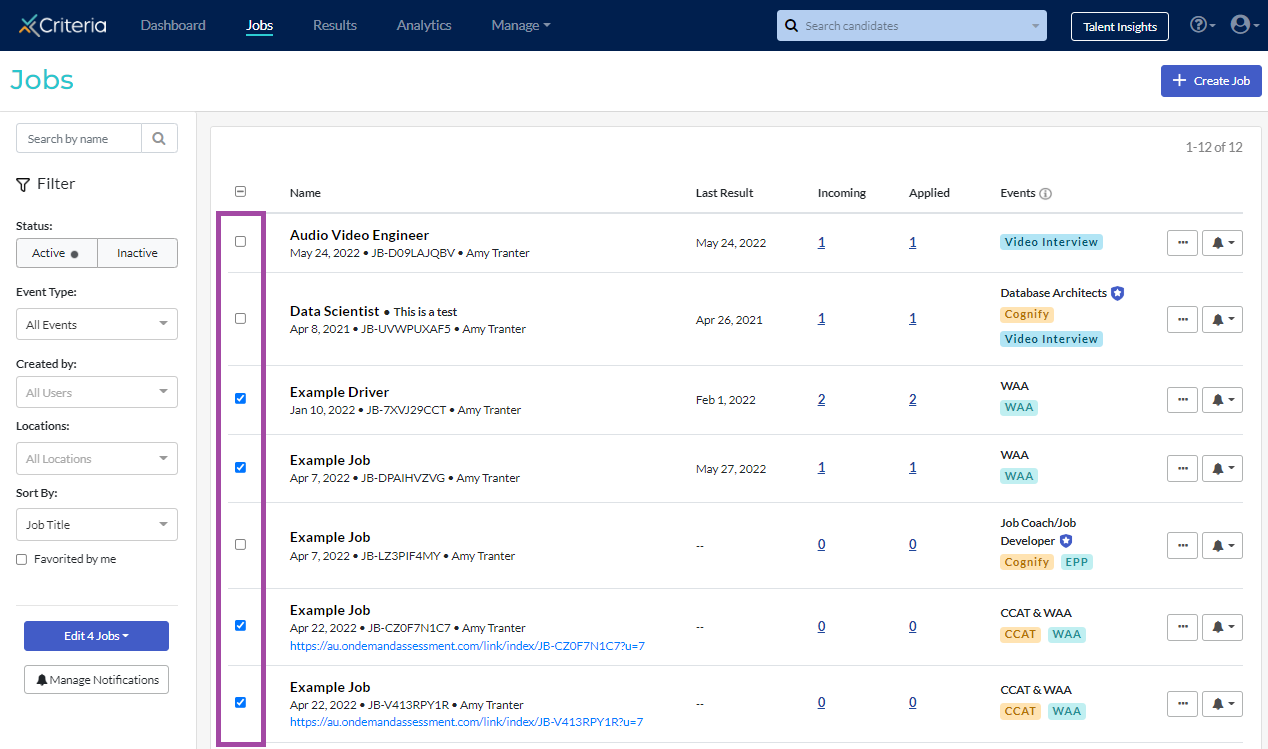Uncheck the Example Job JB-CZ0F7N1C7 checkbox
Image resolution: width=1268 pixels, height=749 pixels.
(x=240, y=626)
